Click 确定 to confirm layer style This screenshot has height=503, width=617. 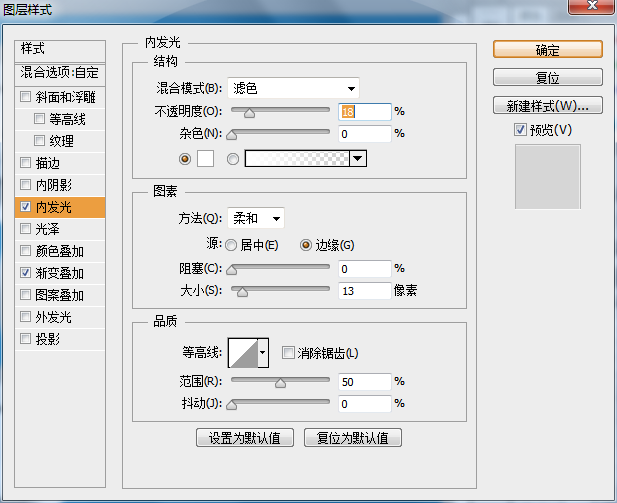(x=547, y=50)
